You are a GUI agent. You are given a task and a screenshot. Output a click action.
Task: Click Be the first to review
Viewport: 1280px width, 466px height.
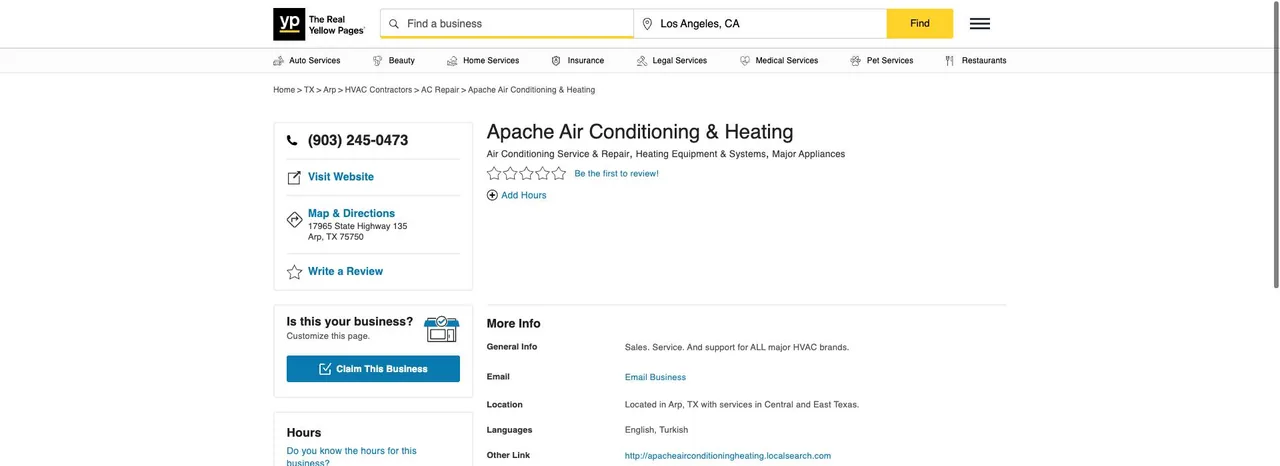click(617, 174)
